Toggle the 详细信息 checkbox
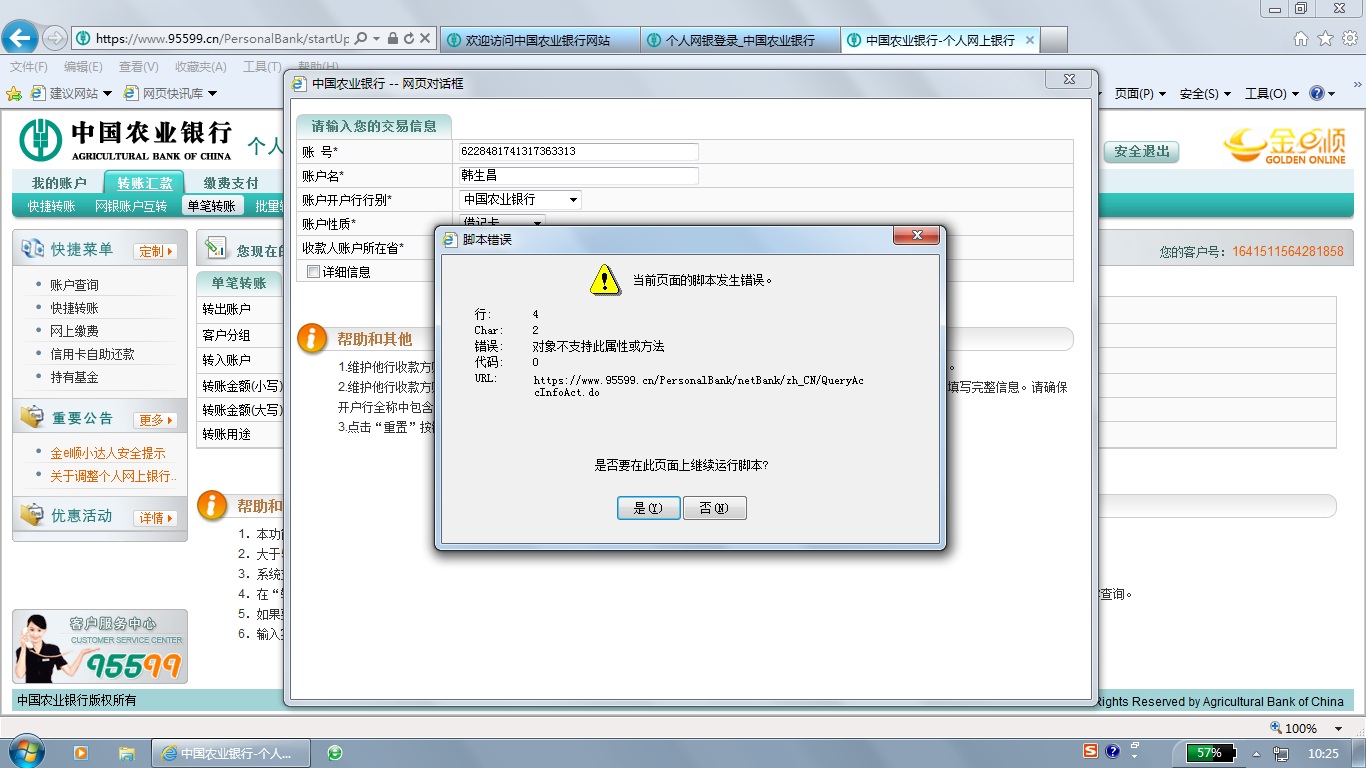 (x=314, y=272)
